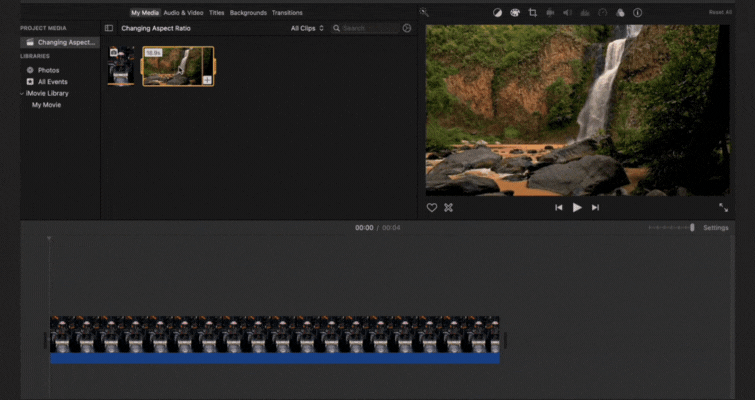Open the Color Correction palette
This screenshot has height=400, width=755.
(x=515, y=13)
